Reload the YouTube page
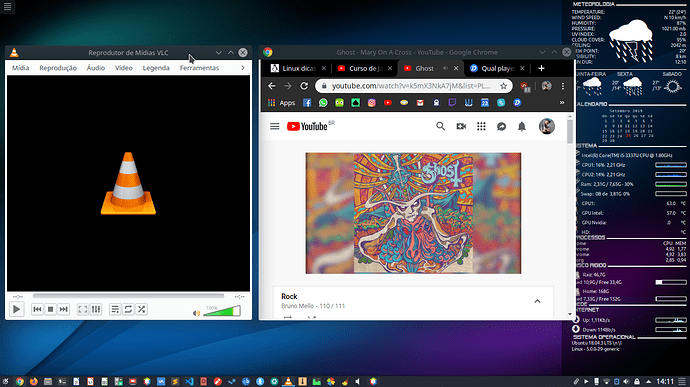The height and width of the screenshot is (387, 690). pos(304,86)
